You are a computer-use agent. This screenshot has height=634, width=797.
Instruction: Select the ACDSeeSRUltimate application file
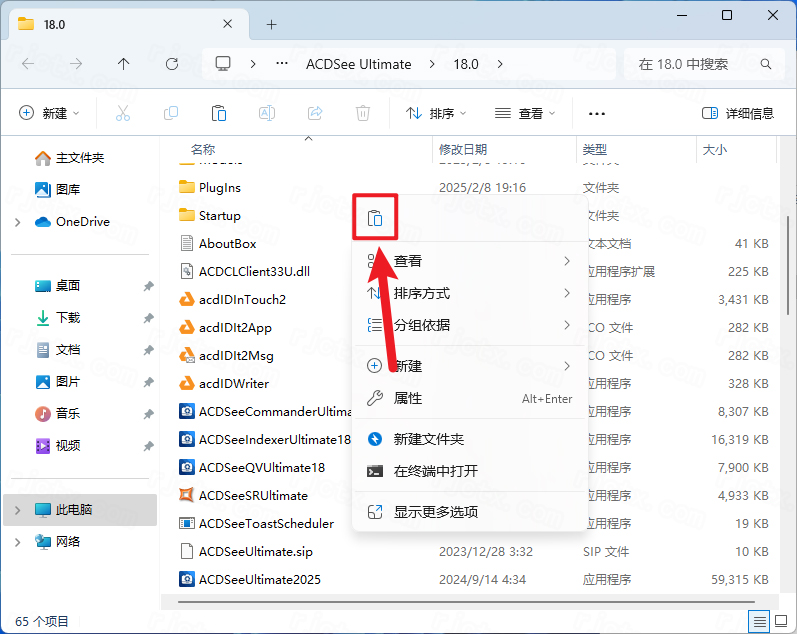[252, 495]
